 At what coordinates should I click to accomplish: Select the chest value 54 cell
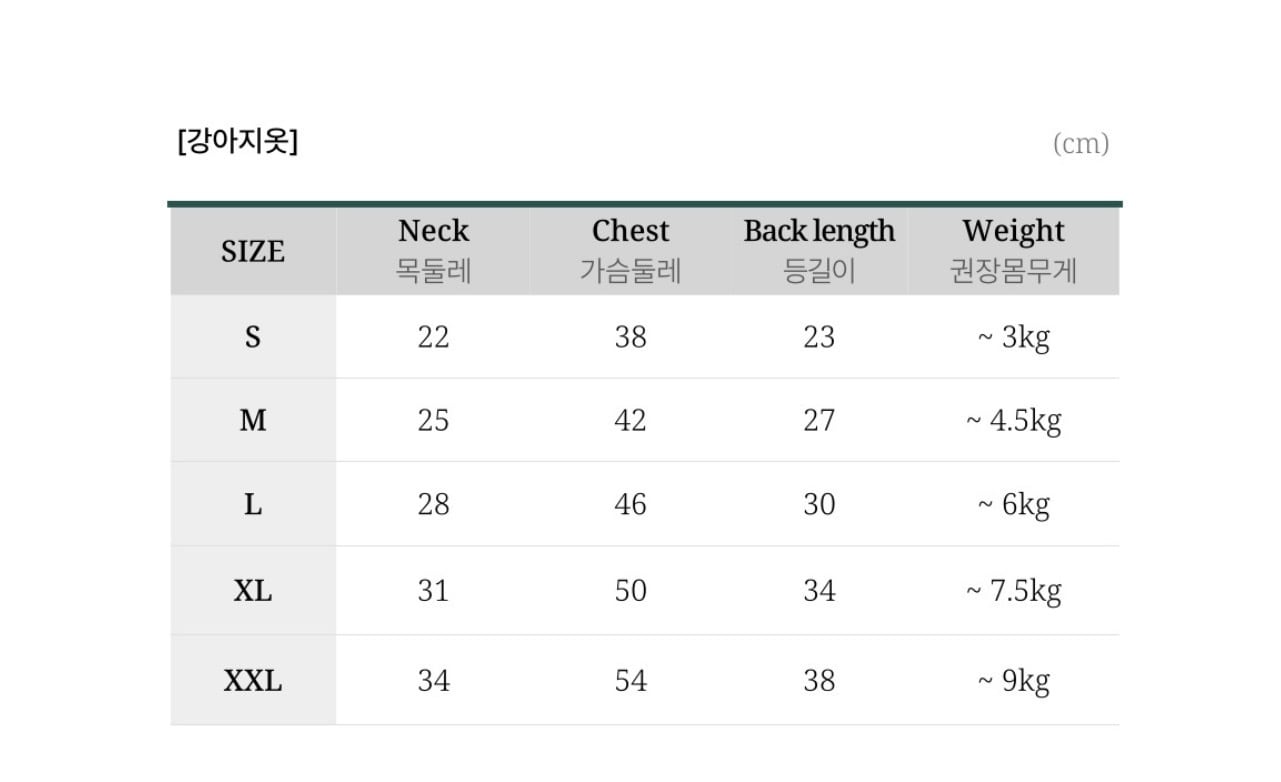point(631,681)
